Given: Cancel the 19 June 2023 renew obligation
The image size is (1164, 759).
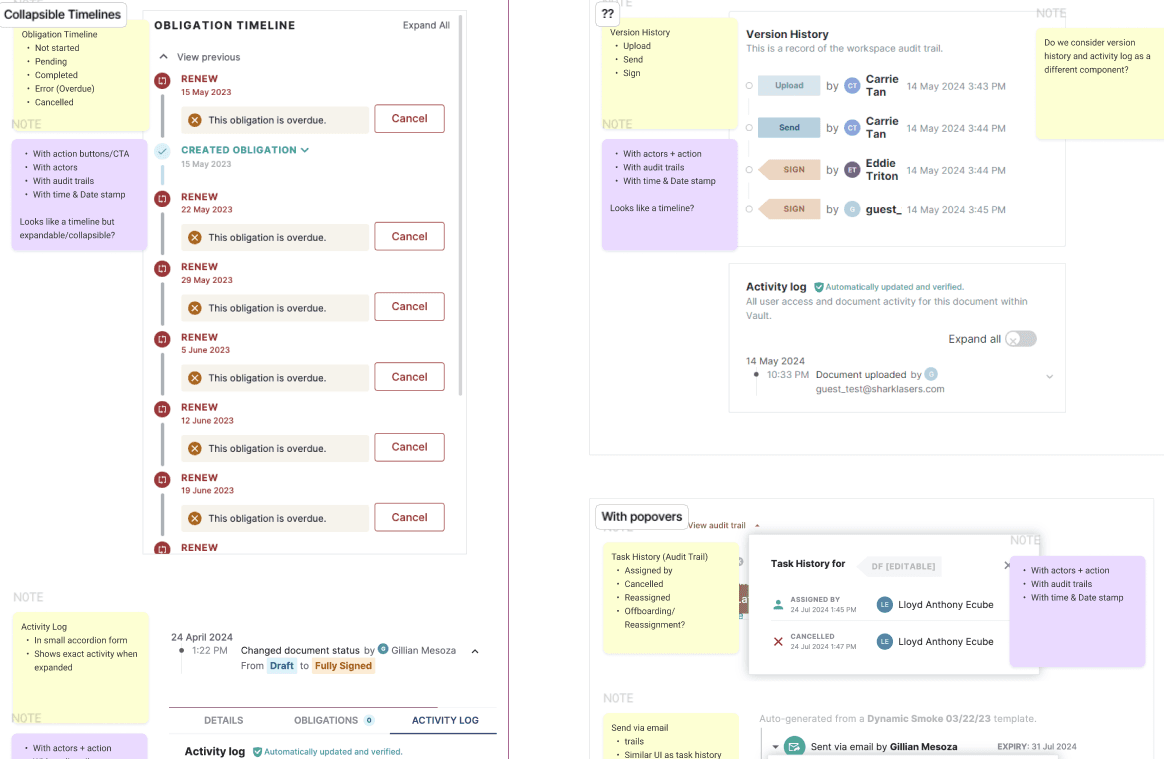Looking at the screenshot, I should tap(409, 517).
